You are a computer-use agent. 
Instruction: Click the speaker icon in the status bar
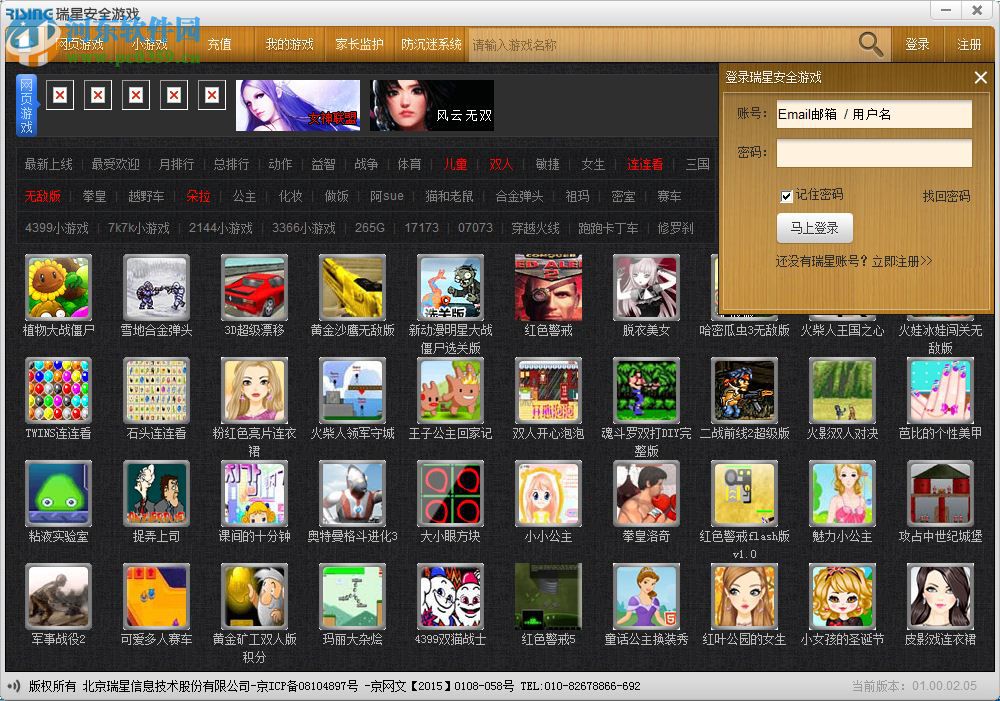coord(13,687)
